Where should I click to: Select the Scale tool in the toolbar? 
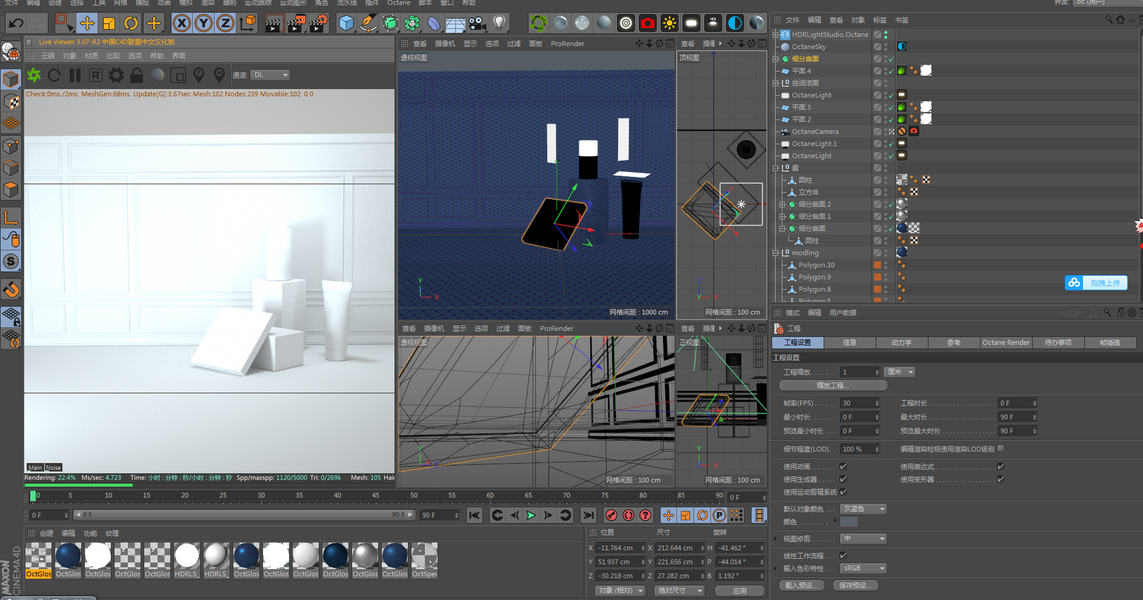pos(109,23)
